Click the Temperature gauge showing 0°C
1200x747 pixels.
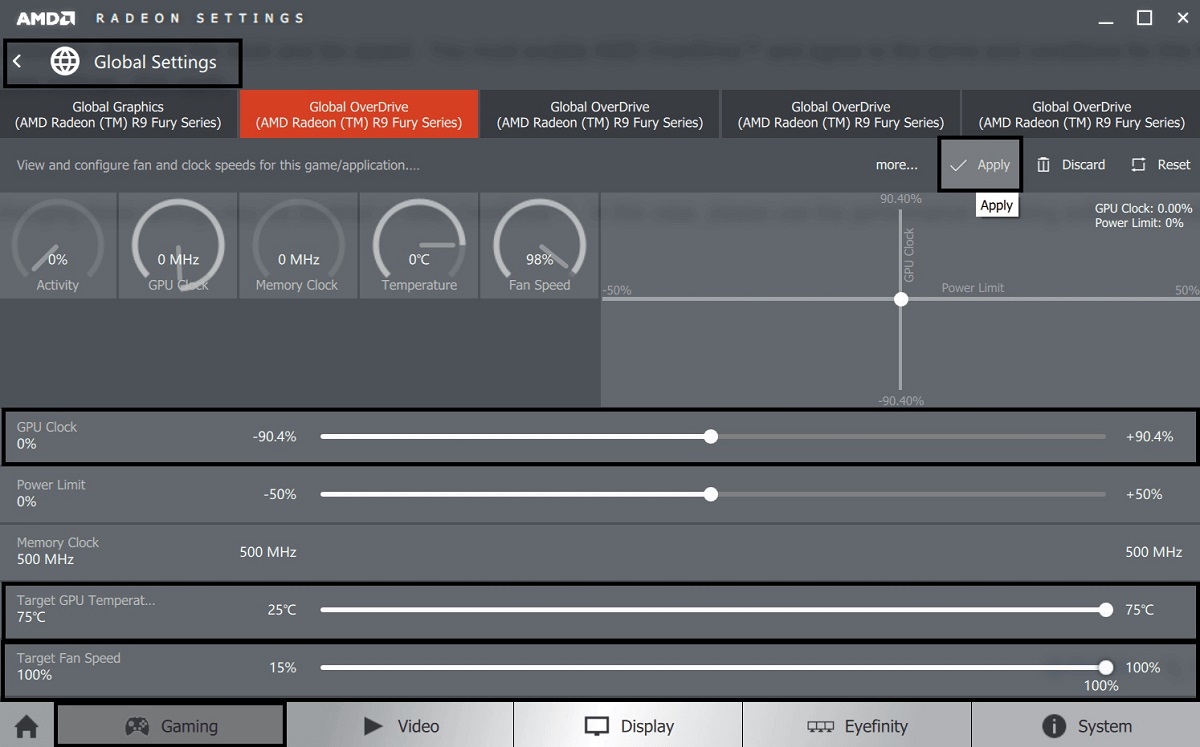click(419, 246)
